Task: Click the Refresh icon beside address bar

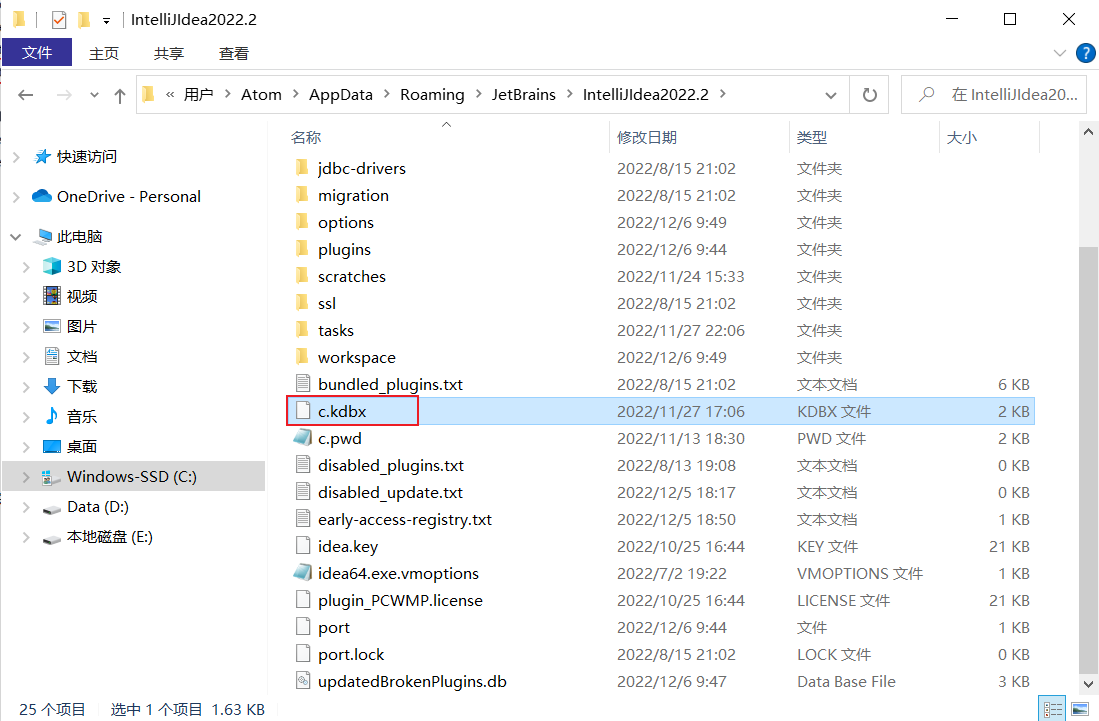Action: pyautogui.click(x=870, y=95)
